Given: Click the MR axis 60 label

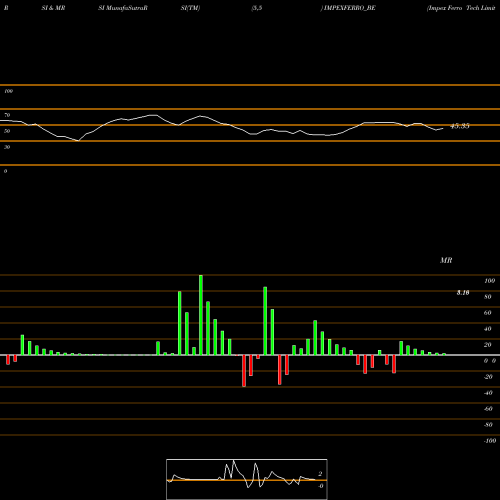Looking at the screenshot, I should pos(488,313).
